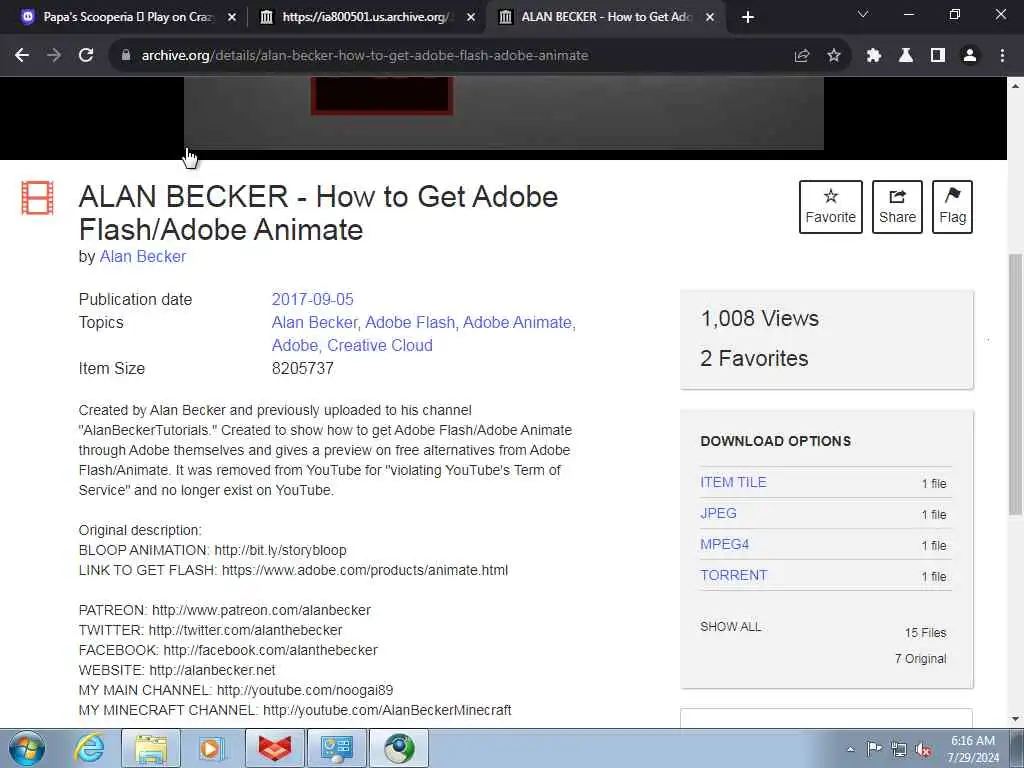Open the Adobe topic link

295,345
